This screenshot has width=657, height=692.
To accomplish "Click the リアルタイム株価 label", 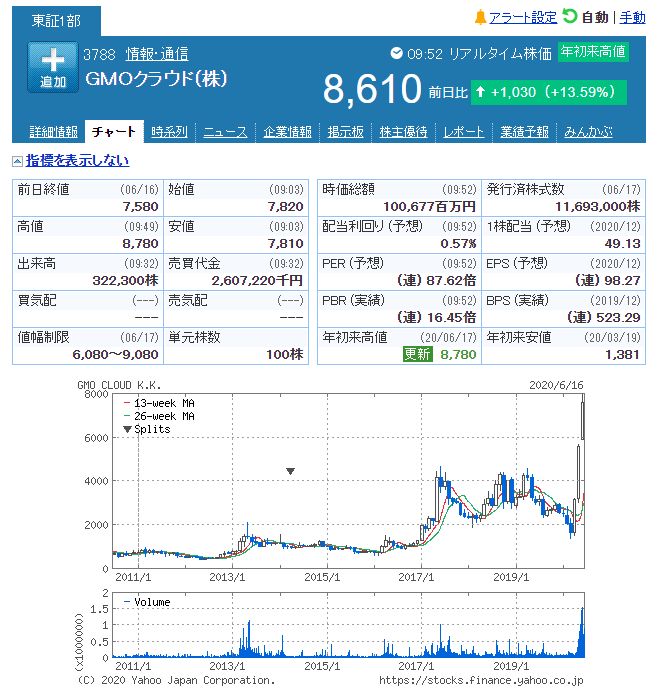I will [500, 54].
